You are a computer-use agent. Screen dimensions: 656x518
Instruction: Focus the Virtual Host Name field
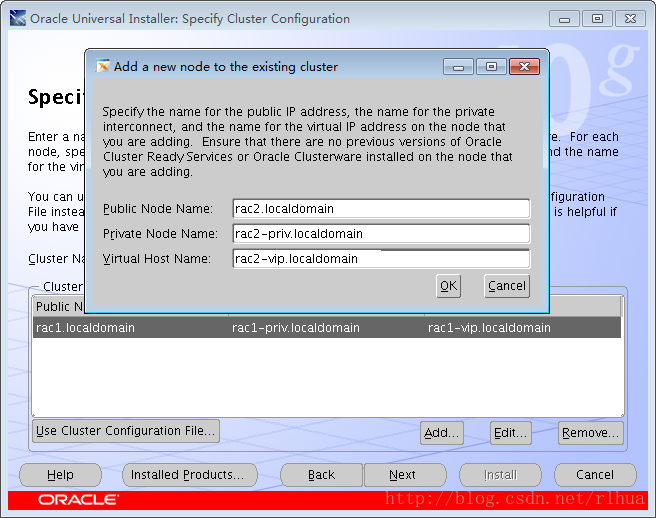point(381,259)
